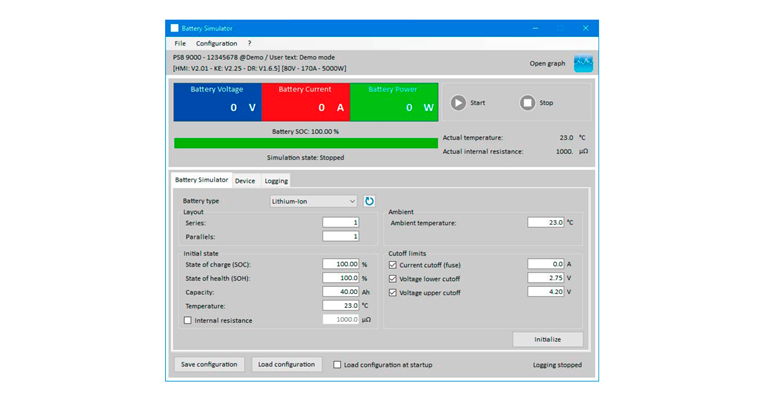The height and width of the screenshot is (402, 765).
Task: Focus the Current cutoff value field
Action: (545, 264)
